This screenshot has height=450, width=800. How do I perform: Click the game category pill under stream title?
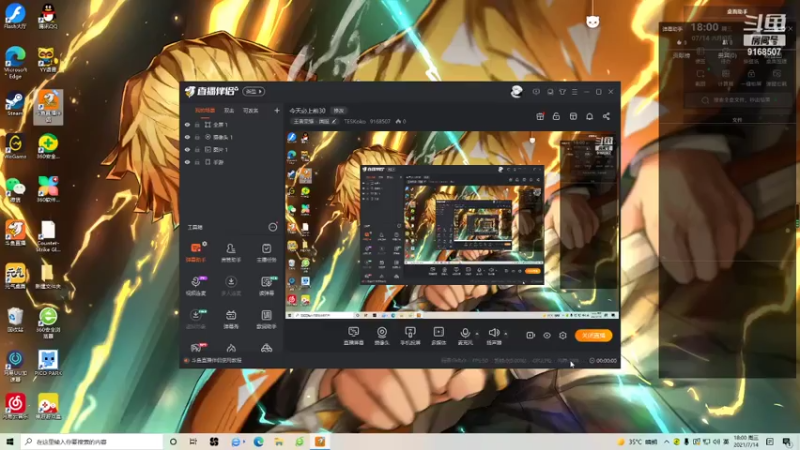click(315, 121)
